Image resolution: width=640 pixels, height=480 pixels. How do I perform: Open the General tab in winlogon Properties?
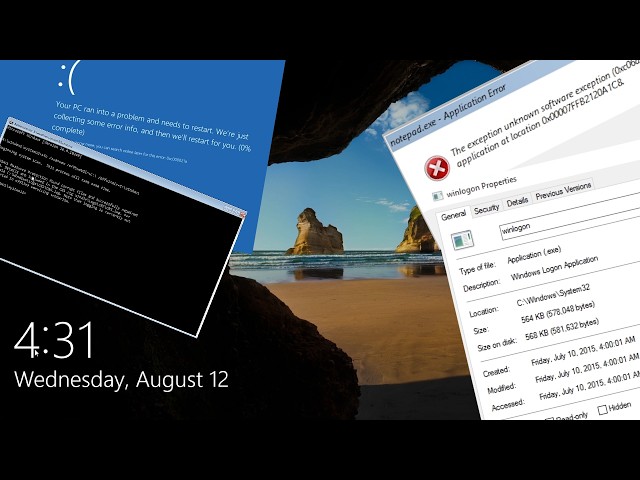454,215
